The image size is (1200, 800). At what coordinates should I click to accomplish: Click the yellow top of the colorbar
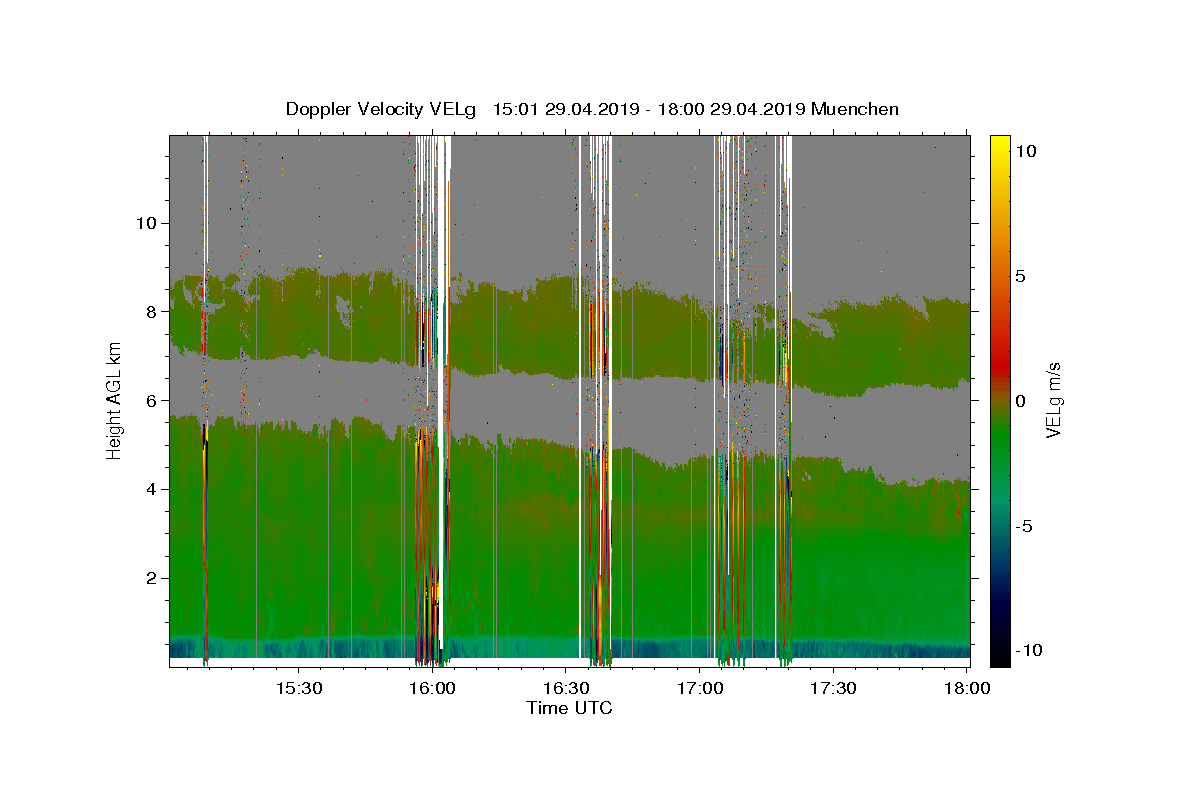(1000, 143)
